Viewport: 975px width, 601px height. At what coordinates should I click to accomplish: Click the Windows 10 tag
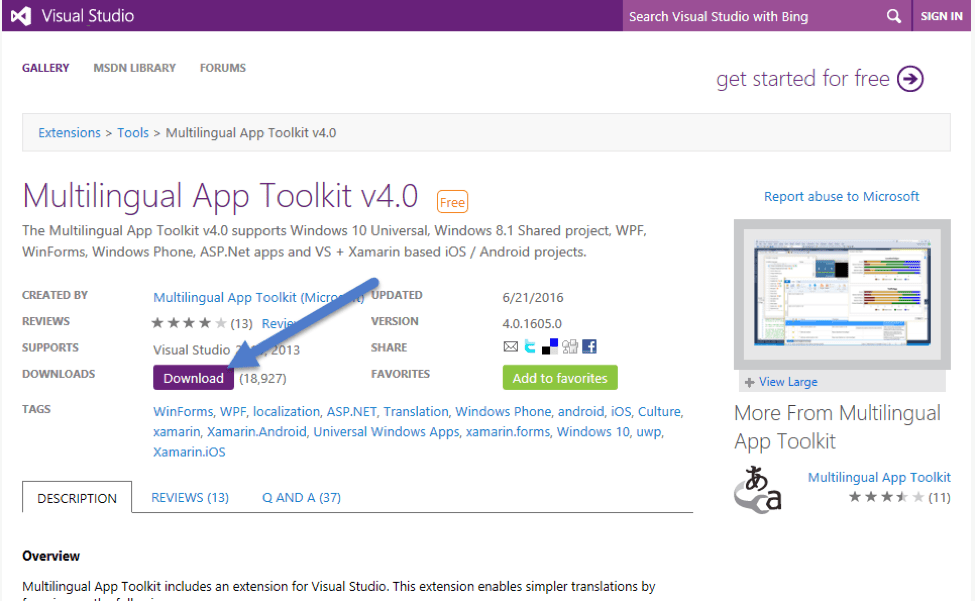593,432
